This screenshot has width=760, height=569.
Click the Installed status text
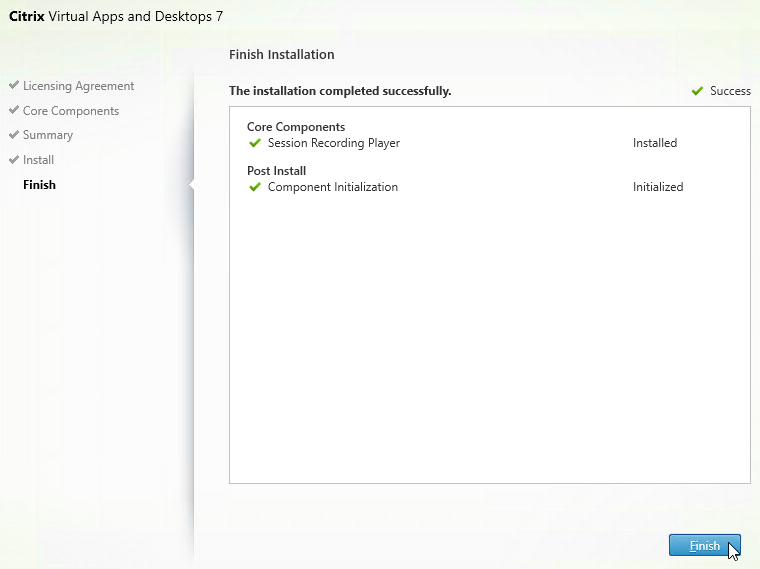pyautogui.click(x=655, y=143)
